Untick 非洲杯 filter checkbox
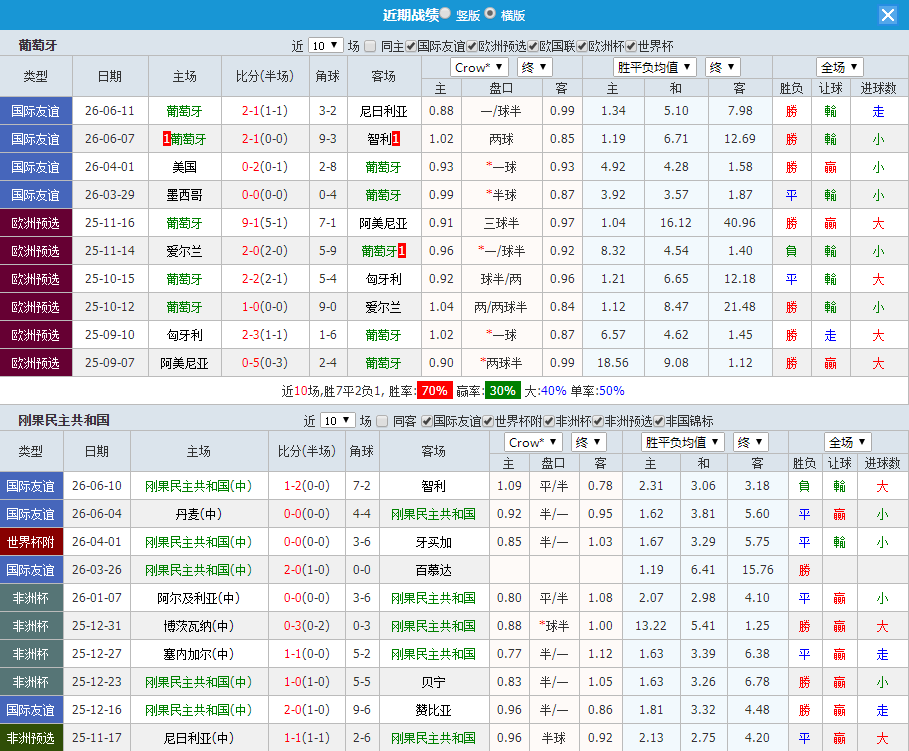Screen dimensions: 909x751 tap(549, 422)
